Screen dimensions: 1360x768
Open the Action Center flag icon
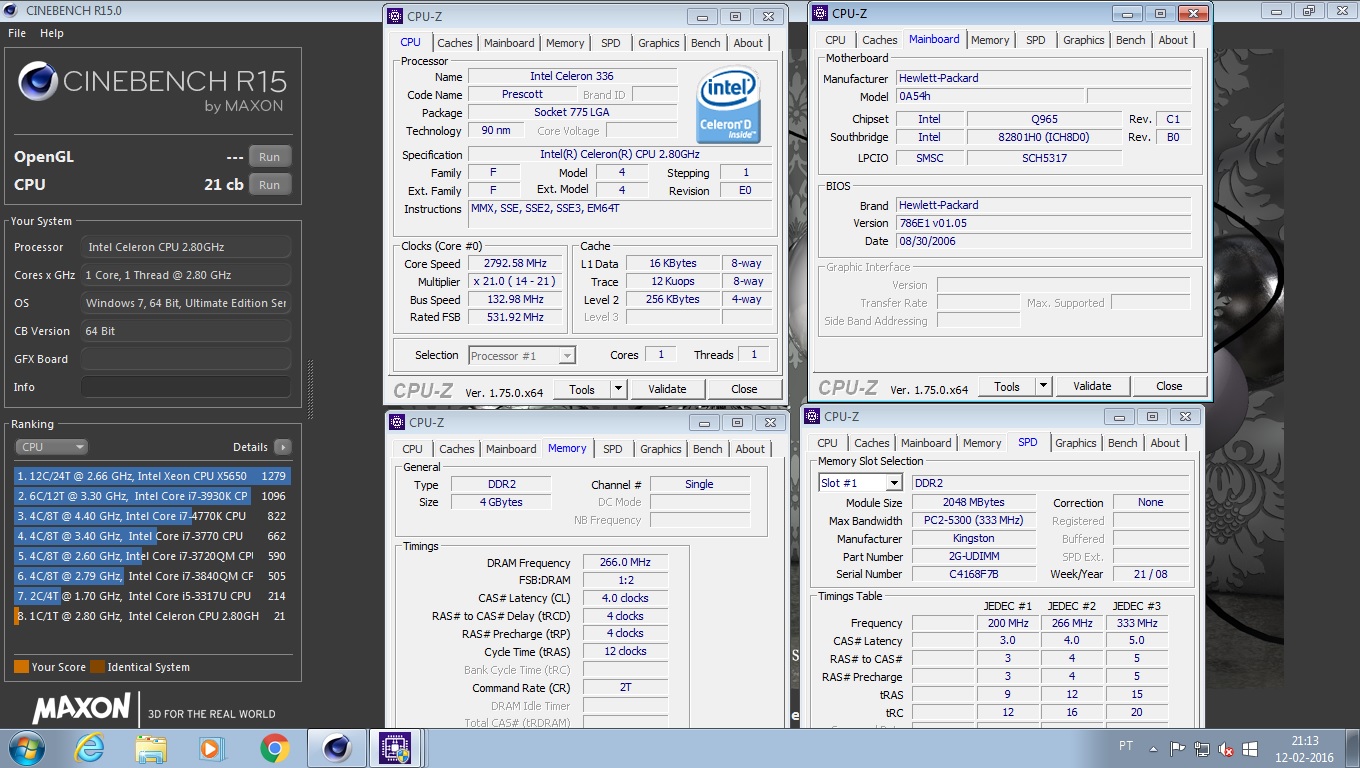click(x=1178, y=749)
